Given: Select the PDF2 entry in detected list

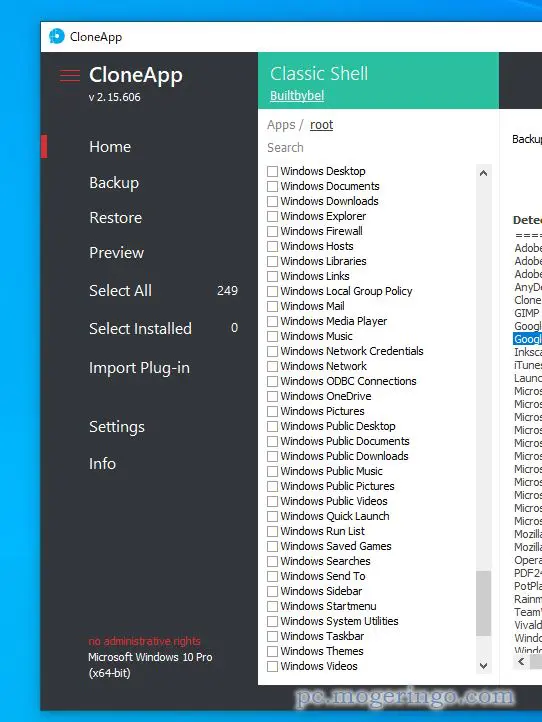Looking at the screenshot, I should pos(528,573).
